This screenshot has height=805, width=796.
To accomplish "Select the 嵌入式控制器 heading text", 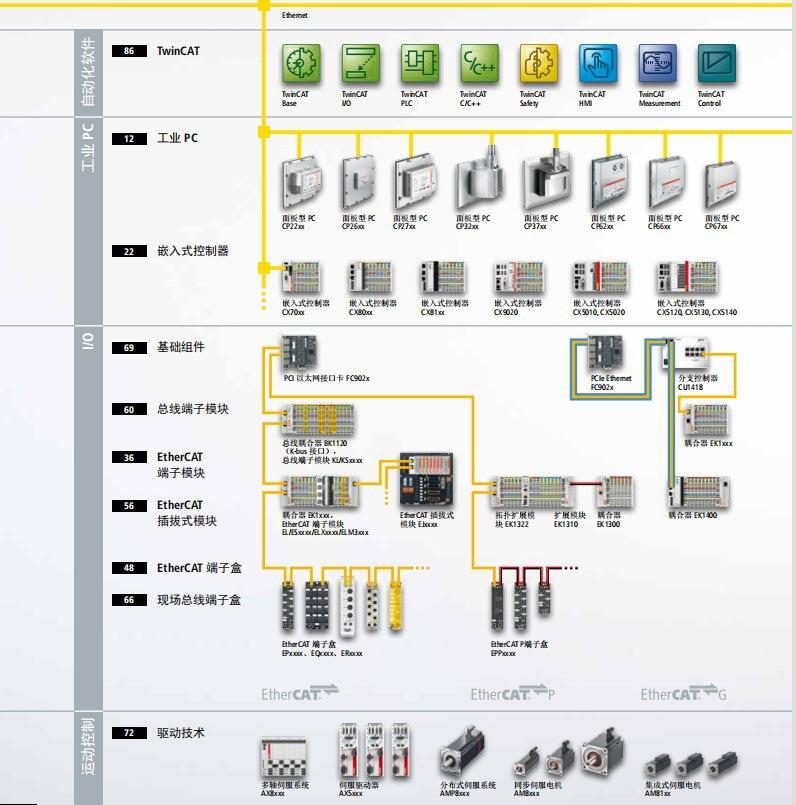I will [193, 251].
